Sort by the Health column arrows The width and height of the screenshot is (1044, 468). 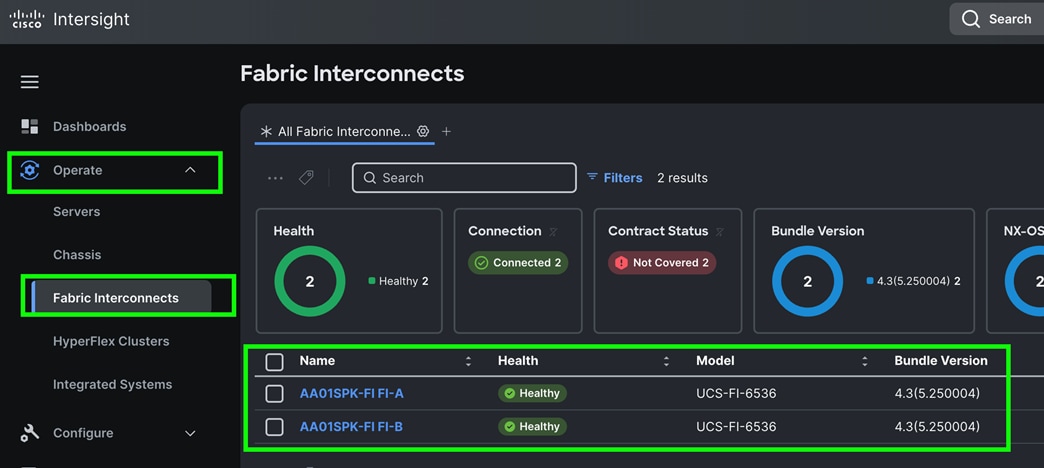666,361
